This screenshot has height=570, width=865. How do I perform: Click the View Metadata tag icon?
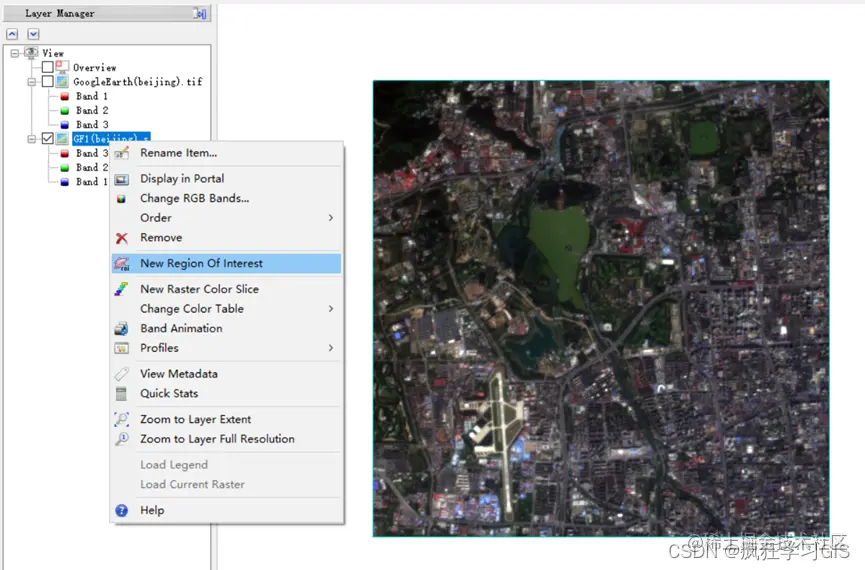click(121, 374)
